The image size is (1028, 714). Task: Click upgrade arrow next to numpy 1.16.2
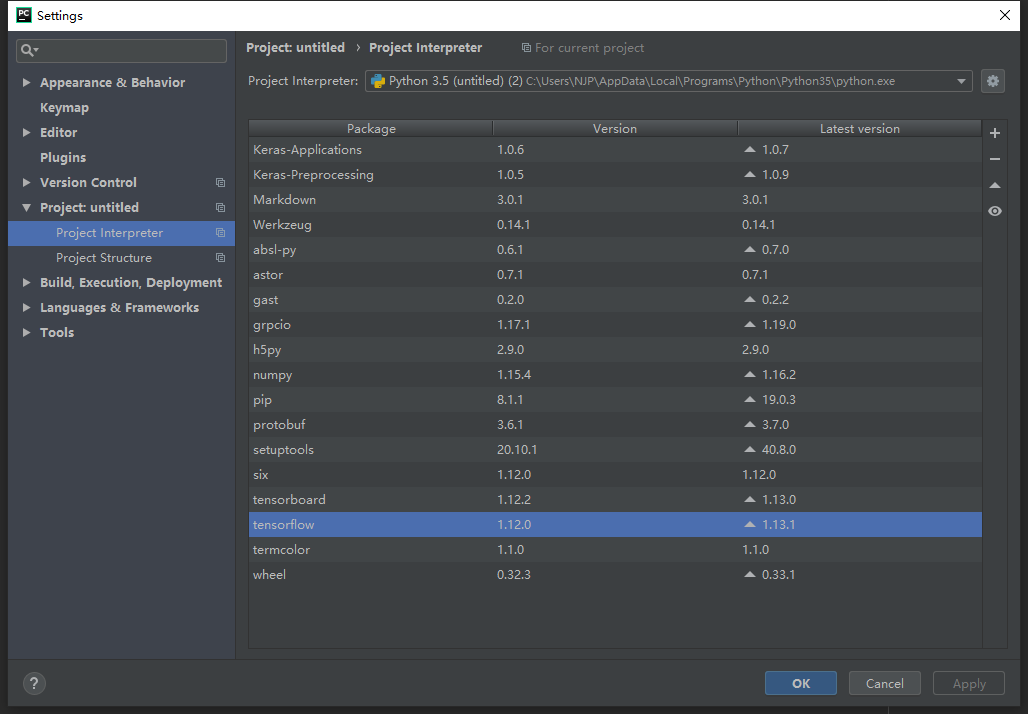pos(749,374)
